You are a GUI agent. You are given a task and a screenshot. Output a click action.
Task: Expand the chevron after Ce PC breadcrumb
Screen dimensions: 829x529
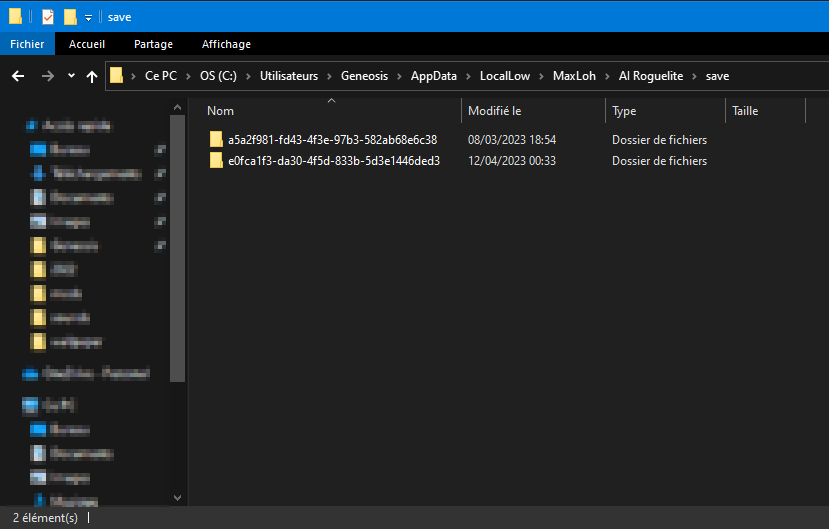188,76
